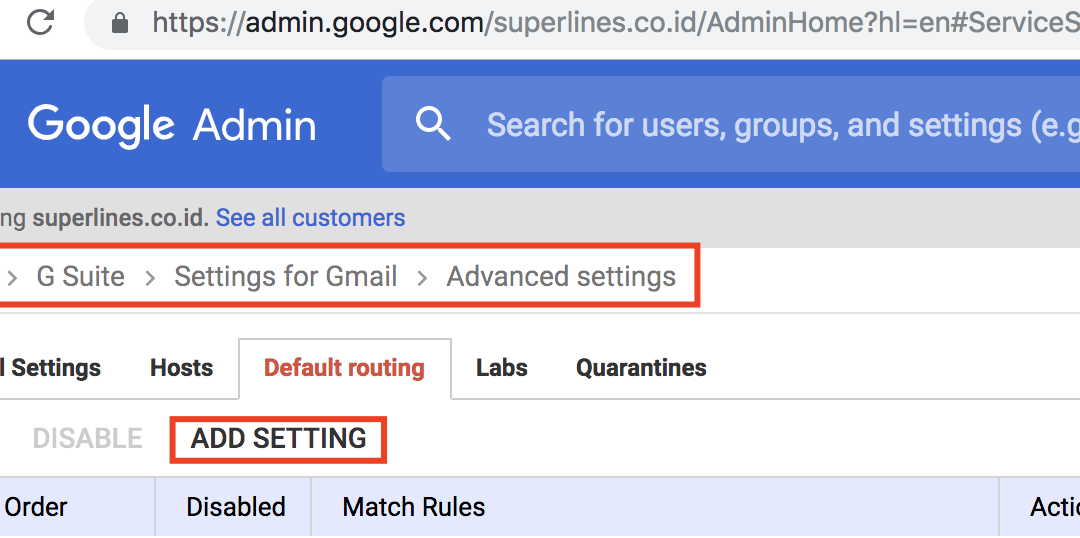The height and width of the screenshot is (538, 1080).
Task: Click the padlock site security icon
Action: (x=120, y=23)
